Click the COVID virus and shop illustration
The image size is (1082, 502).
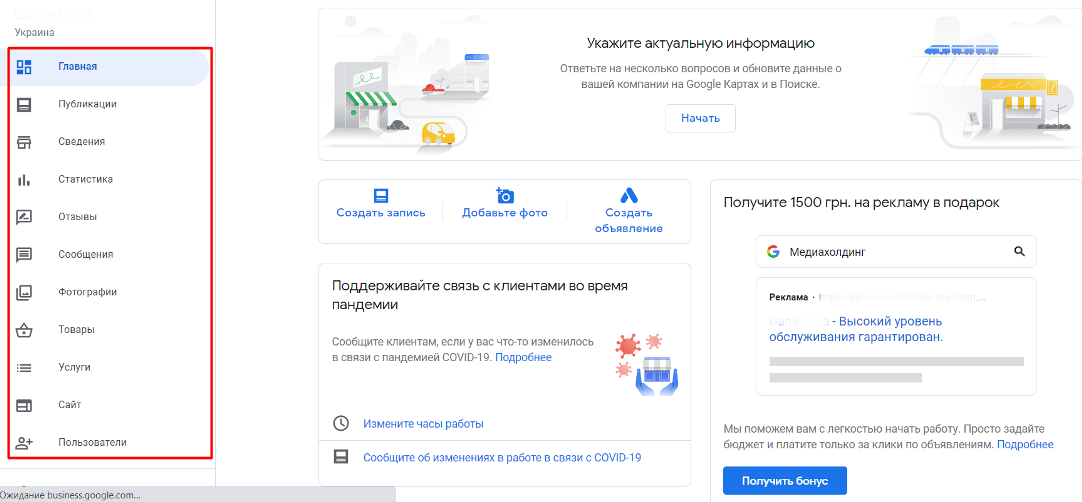coord(646,364)
